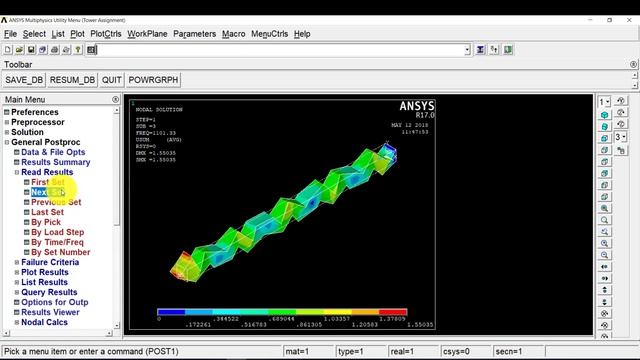Viewport: 640px width, 360px height.
Task: Click the POWRGRPH toolbar button
Action: [153, 80]
